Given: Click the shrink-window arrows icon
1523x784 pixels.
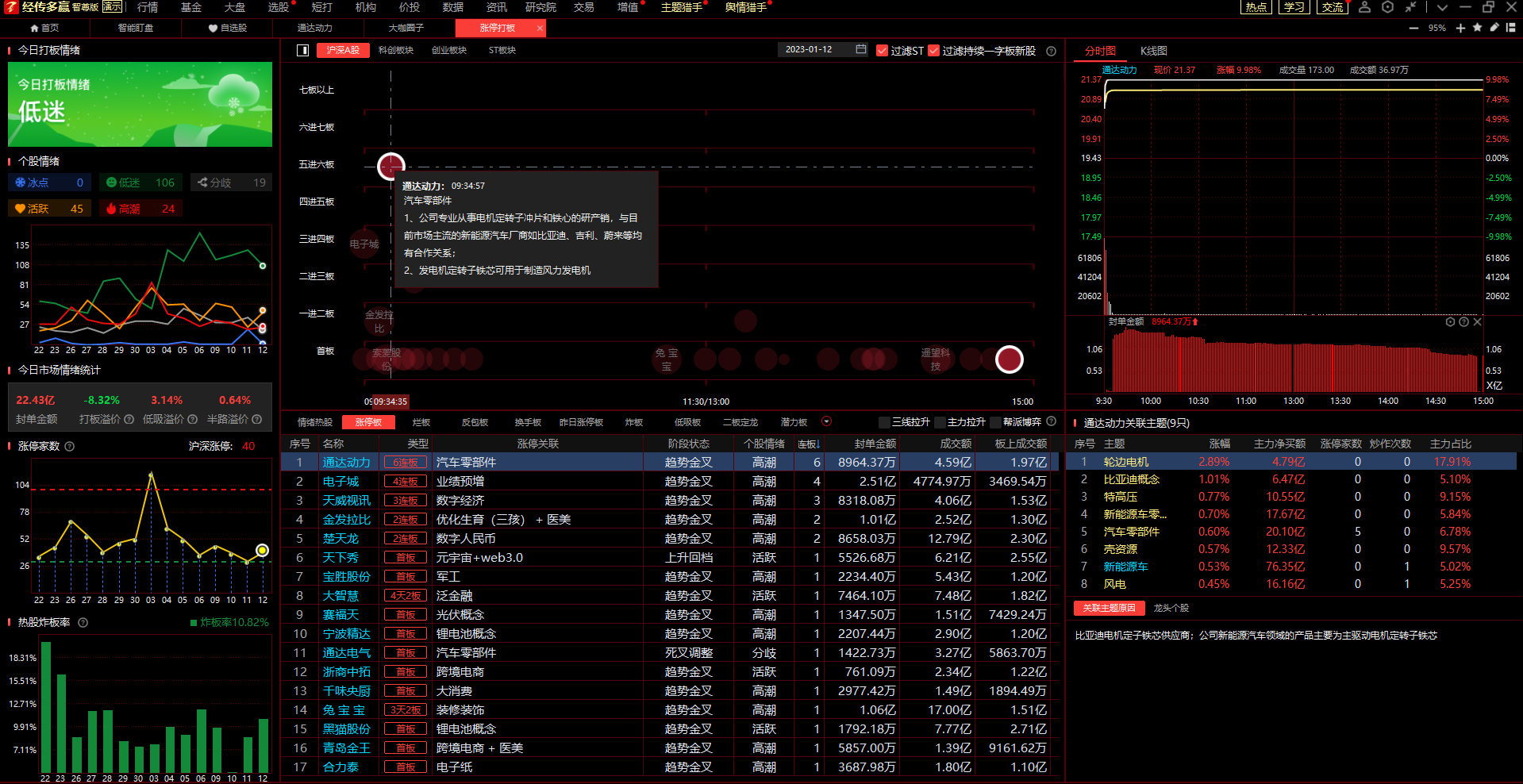Looking at the screenshot, I should pos(1410,7).
